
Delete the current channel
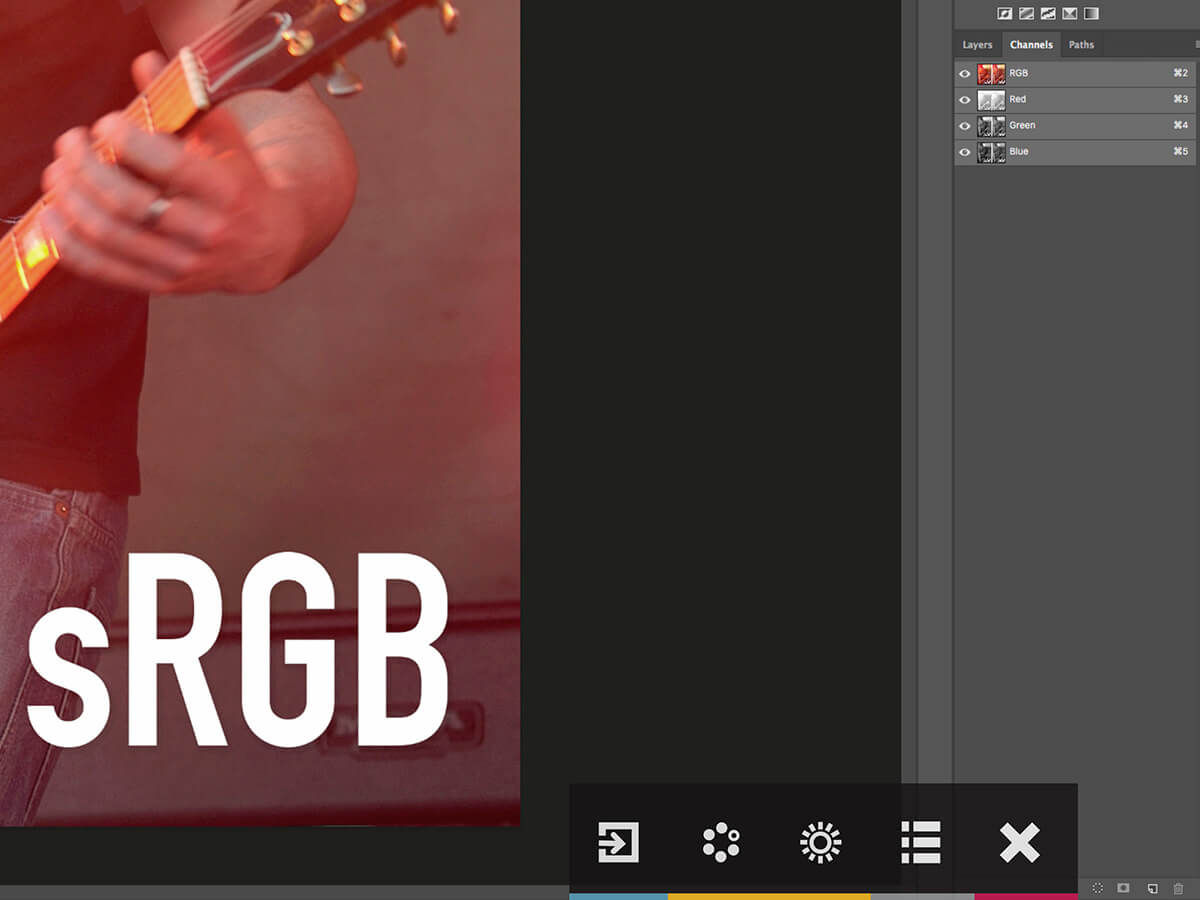coord(1178,888)
